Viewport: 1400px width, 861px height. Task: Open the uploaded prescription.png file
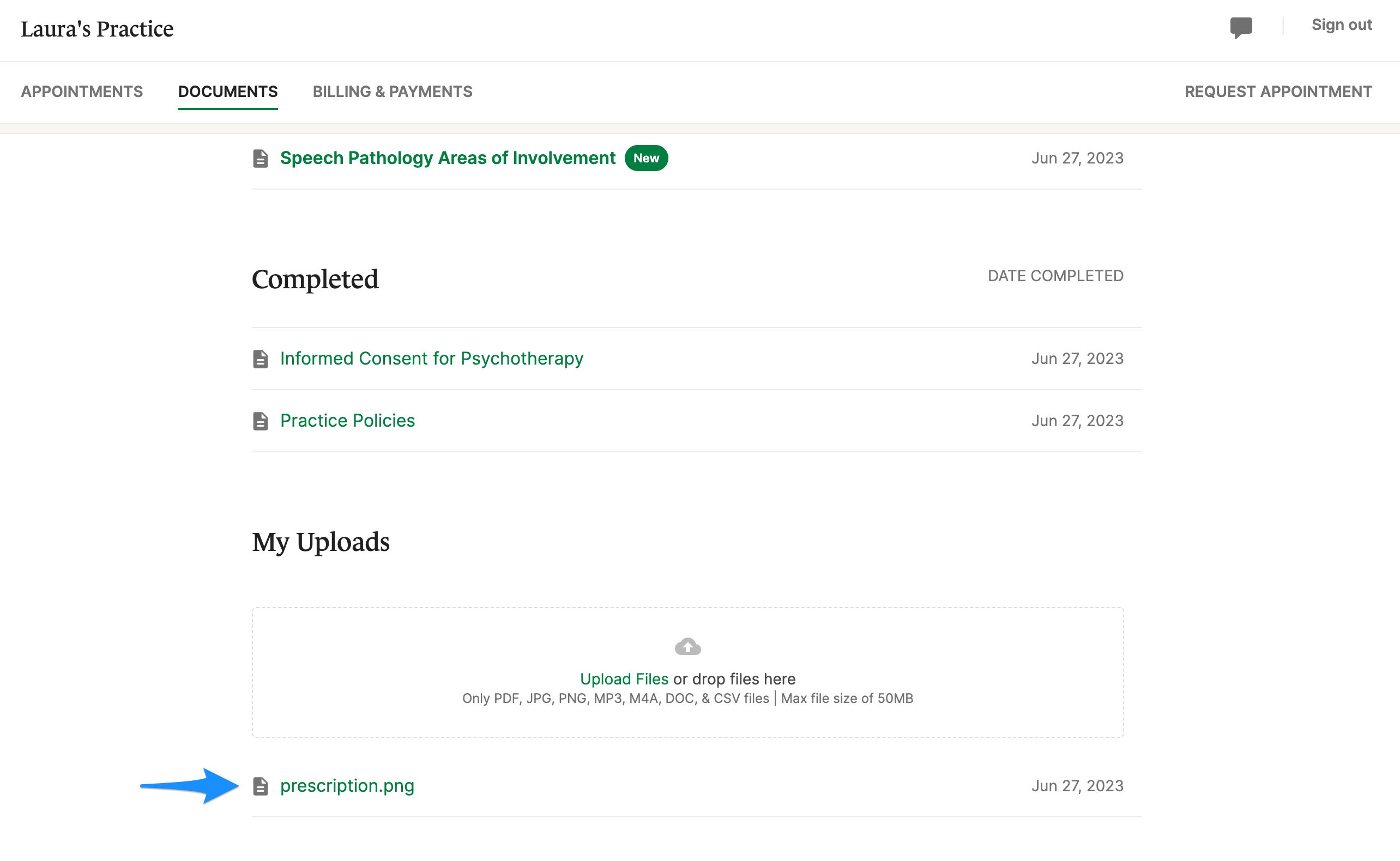click(347, 786)
